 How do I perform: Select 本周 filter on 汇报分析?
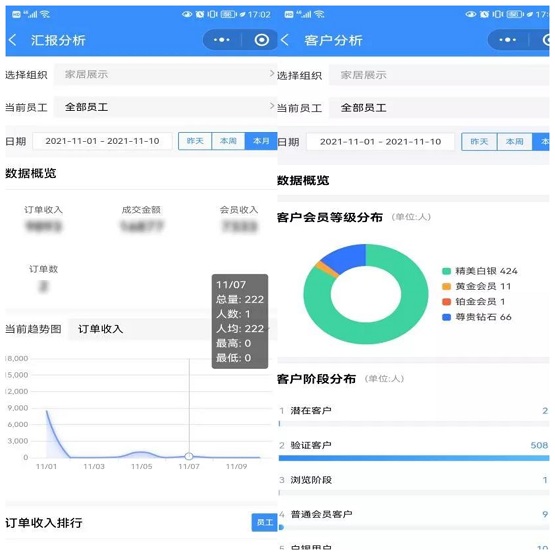coord(228,141)
